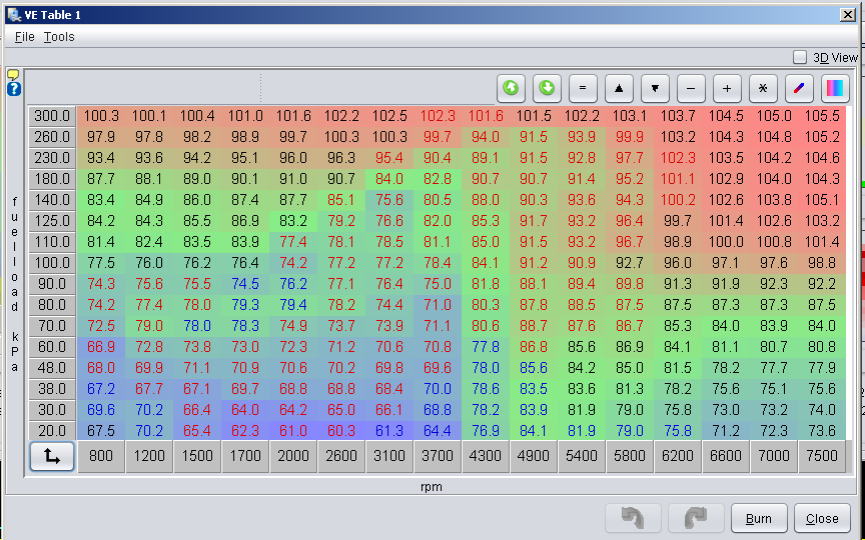The width and height of the screenshot is (865, 540).
Task: Open the color gradient settings icon
Action: click(835, 88)
